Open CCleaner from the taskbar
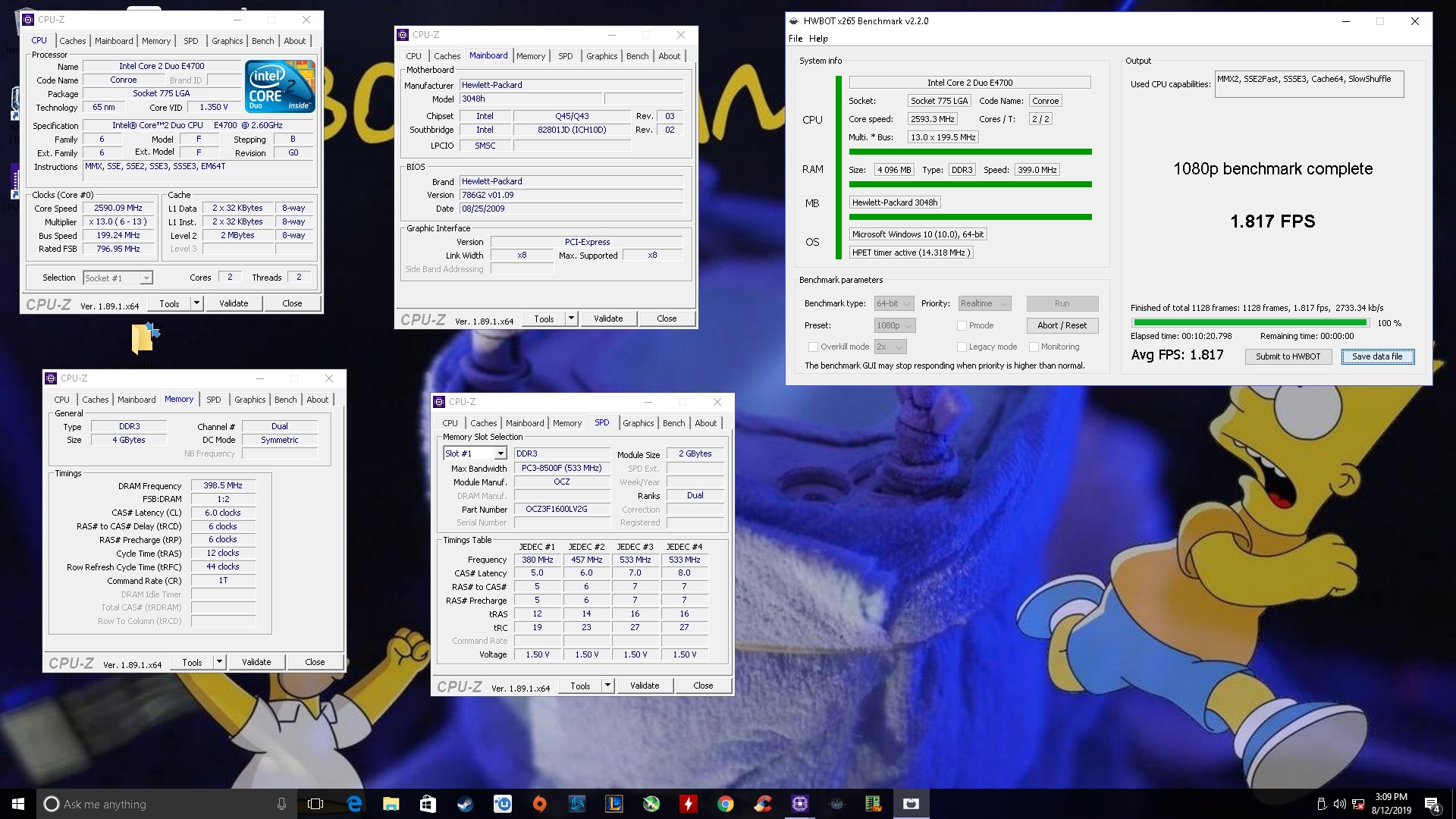This screenshot has height=819, width=1456. pos(762,804)
